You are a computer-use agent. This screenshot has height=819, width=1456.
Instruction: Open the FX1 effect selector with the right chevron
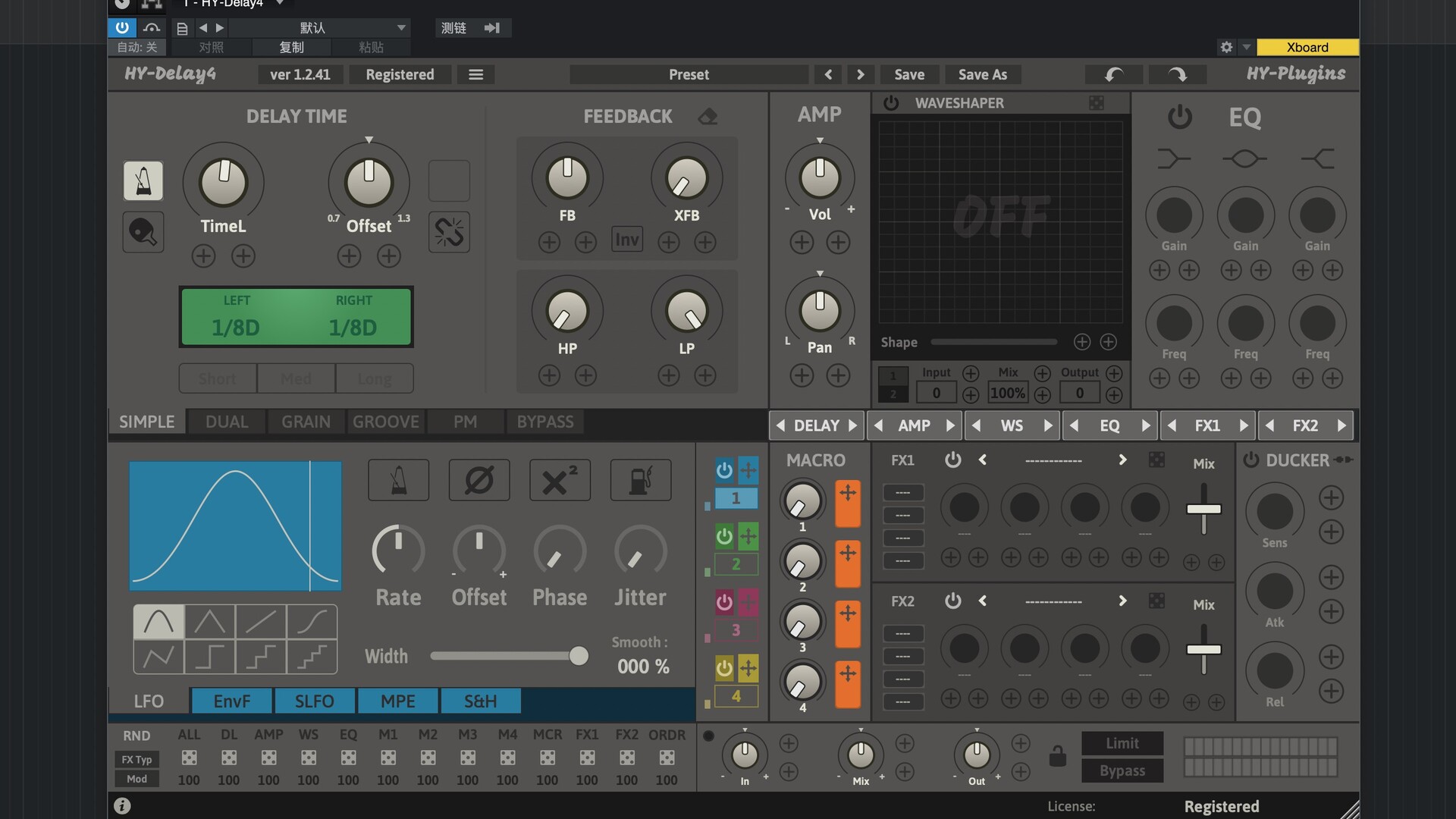point(1123,460)
